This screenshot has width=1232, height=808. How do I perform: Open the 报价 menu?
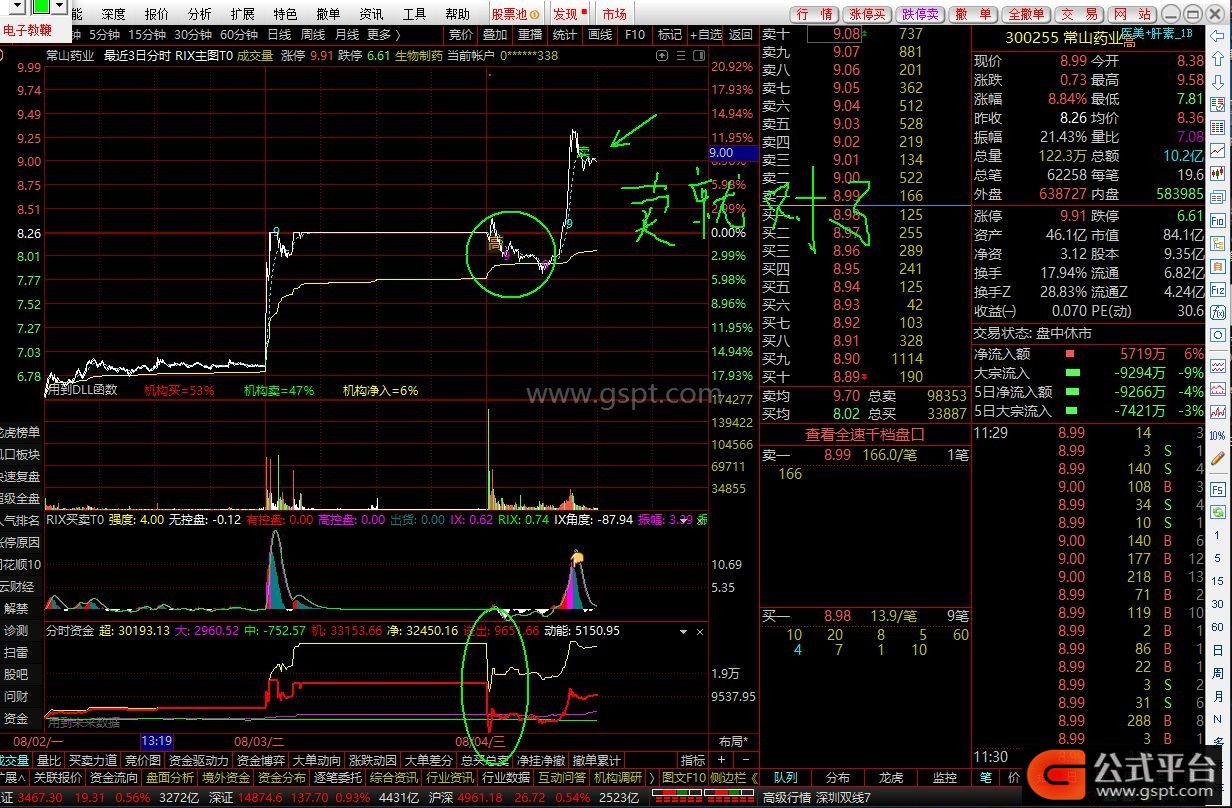coord(157,14)
